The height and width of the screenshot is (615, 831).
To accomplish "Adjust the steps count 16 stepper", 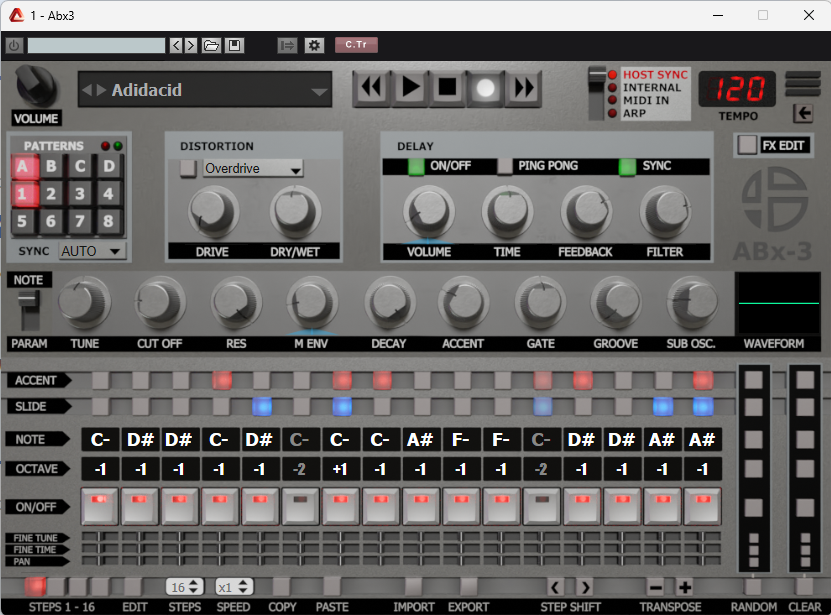I will click(x=184, y=587).
